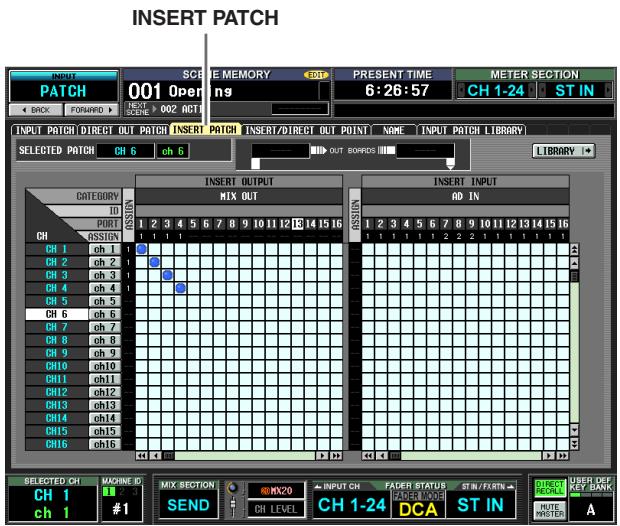Click meter section ST IN selector
620x526 pixels.
(x=575, y=91)
